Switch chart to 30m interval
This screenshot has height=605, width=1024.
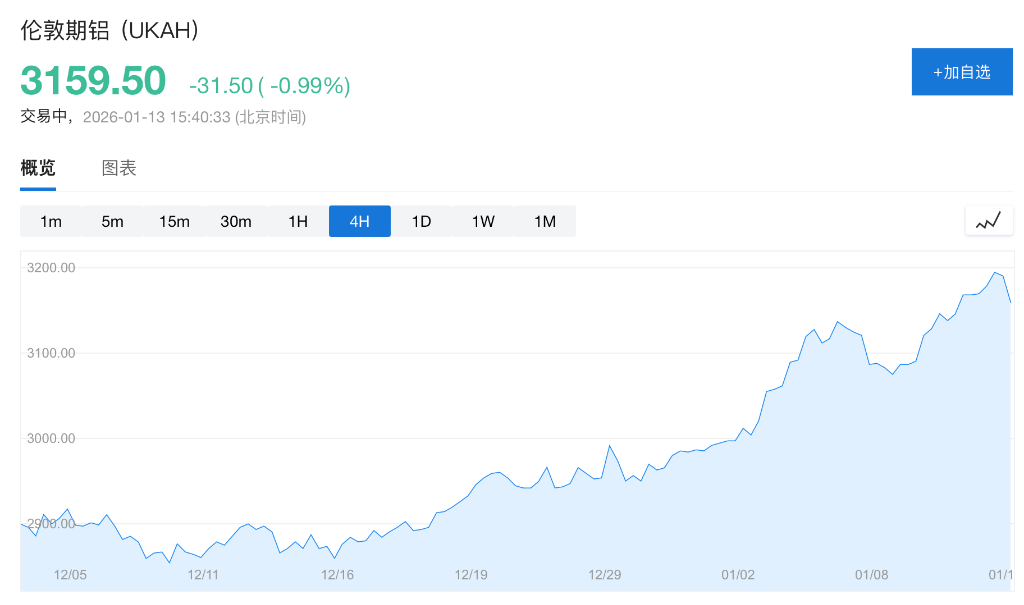click(x=236, y=221)
